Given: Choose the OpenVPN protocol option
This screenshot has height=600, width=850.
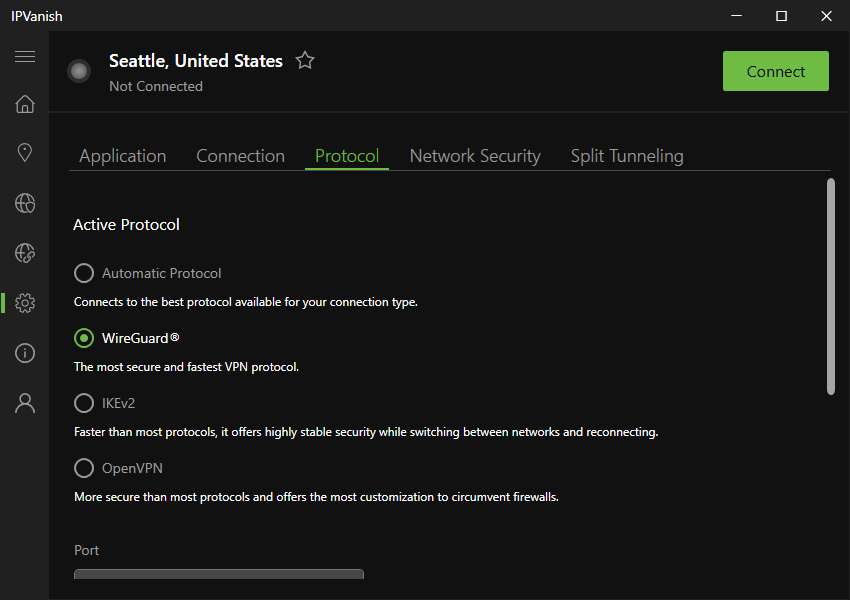Looking at the screenshot, I should pyautogui.click(x=84, y=468).
